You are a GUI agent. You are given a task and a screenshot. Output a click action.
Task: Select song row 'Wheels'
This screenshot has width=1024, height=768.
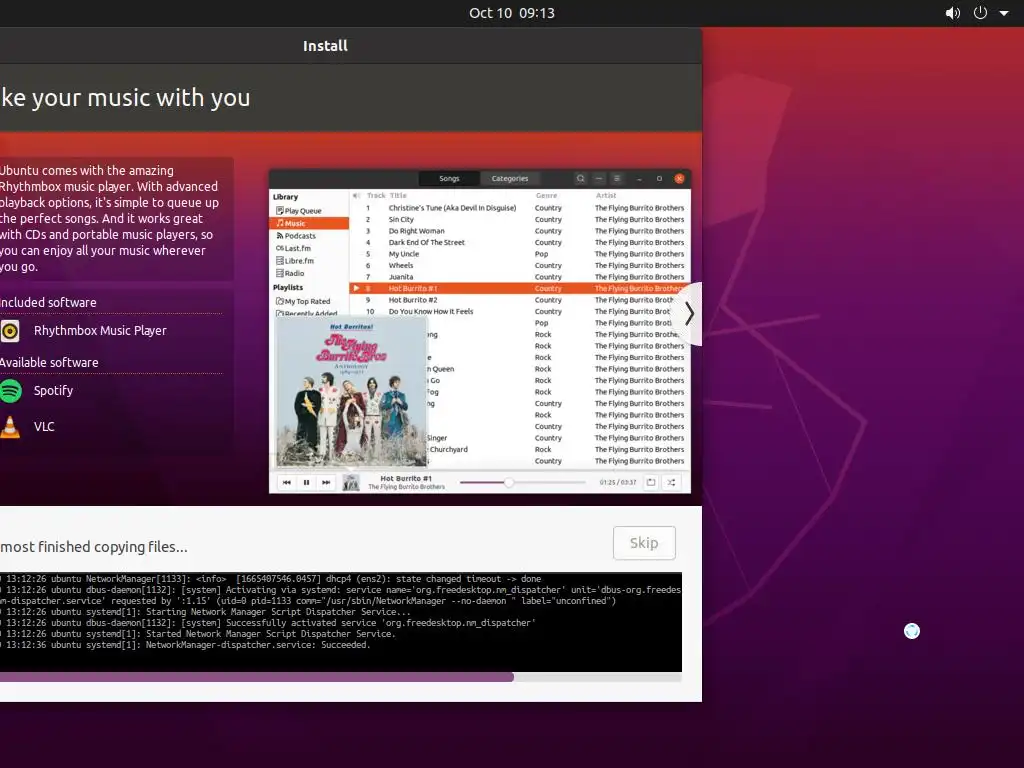520,266
